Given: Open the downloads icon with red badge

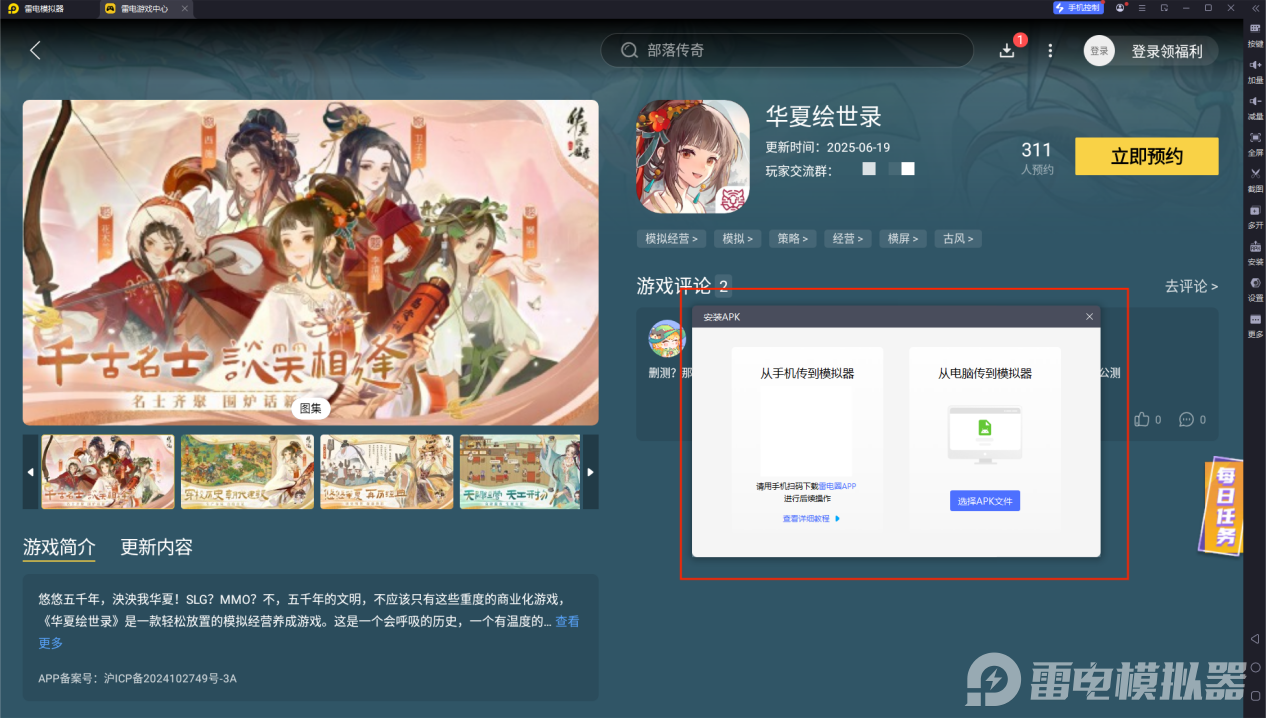Looking at the screenshot, I should [1007, 50].
